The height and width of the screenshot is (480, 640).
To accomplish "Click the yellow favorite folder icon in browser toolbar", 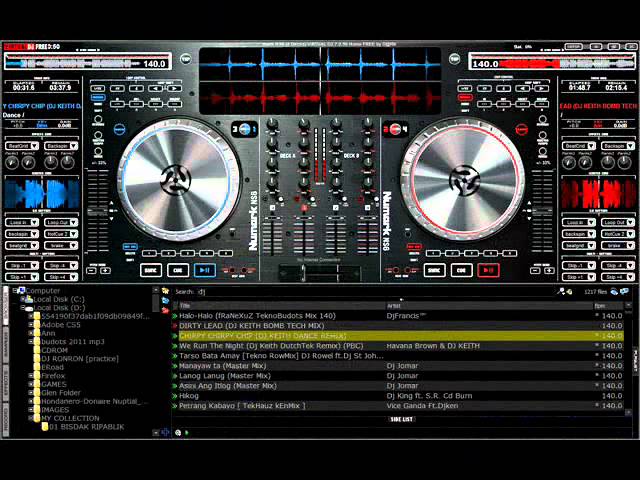I will [x=165, y=291].
